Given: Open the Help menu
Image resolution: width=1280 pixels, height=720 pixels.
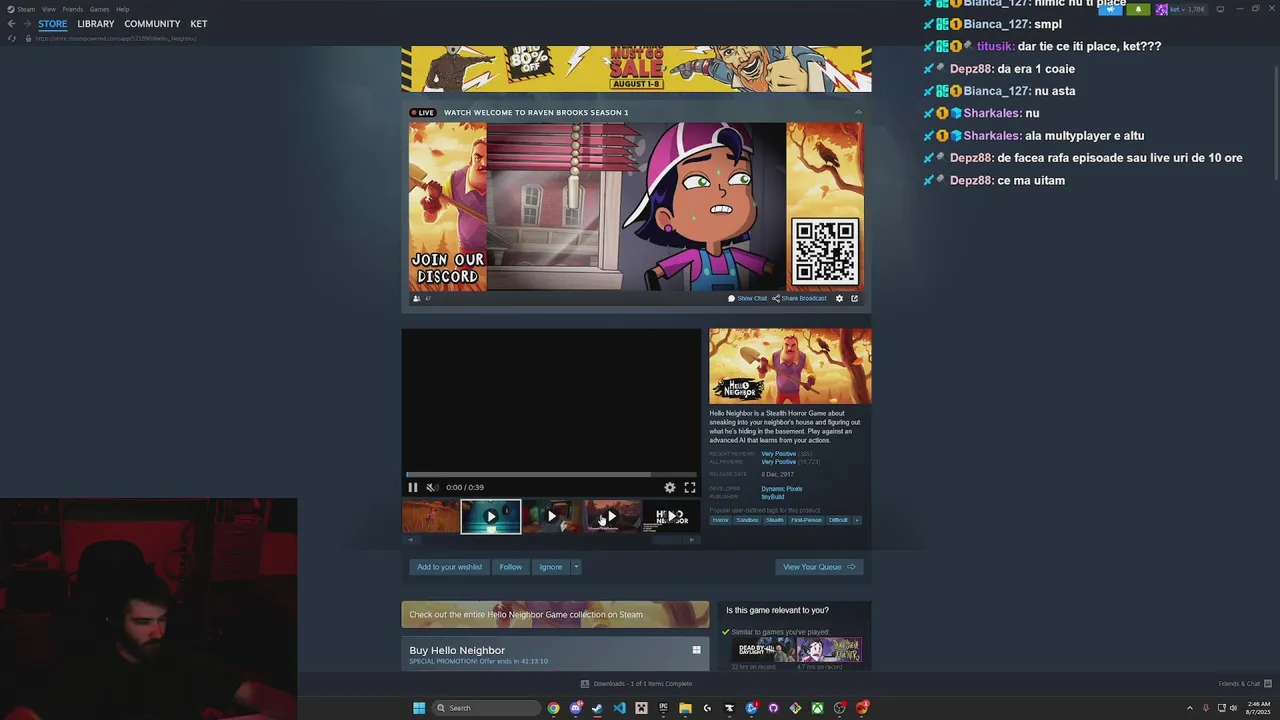Looking at the screenshot, I should (123, 9).
